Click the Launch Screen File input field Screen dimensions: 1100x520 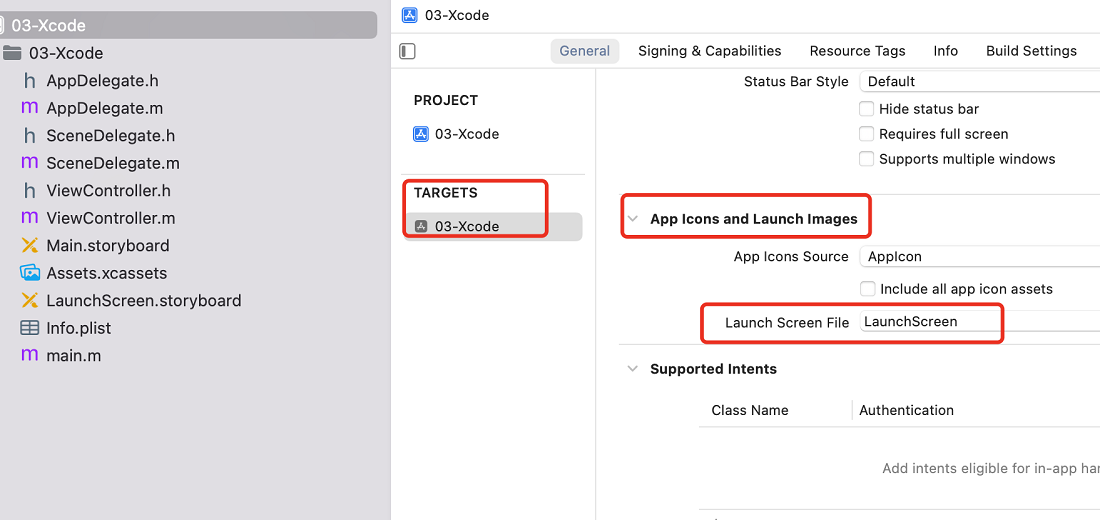[979, 321]
